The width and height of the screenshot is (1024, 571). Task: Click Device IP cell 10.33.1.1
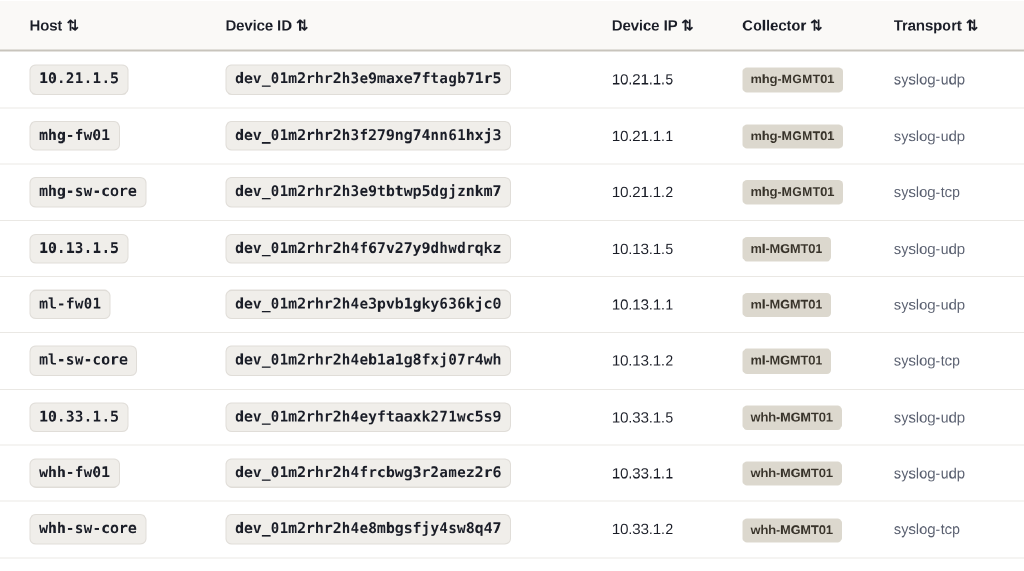click(642, 474)
